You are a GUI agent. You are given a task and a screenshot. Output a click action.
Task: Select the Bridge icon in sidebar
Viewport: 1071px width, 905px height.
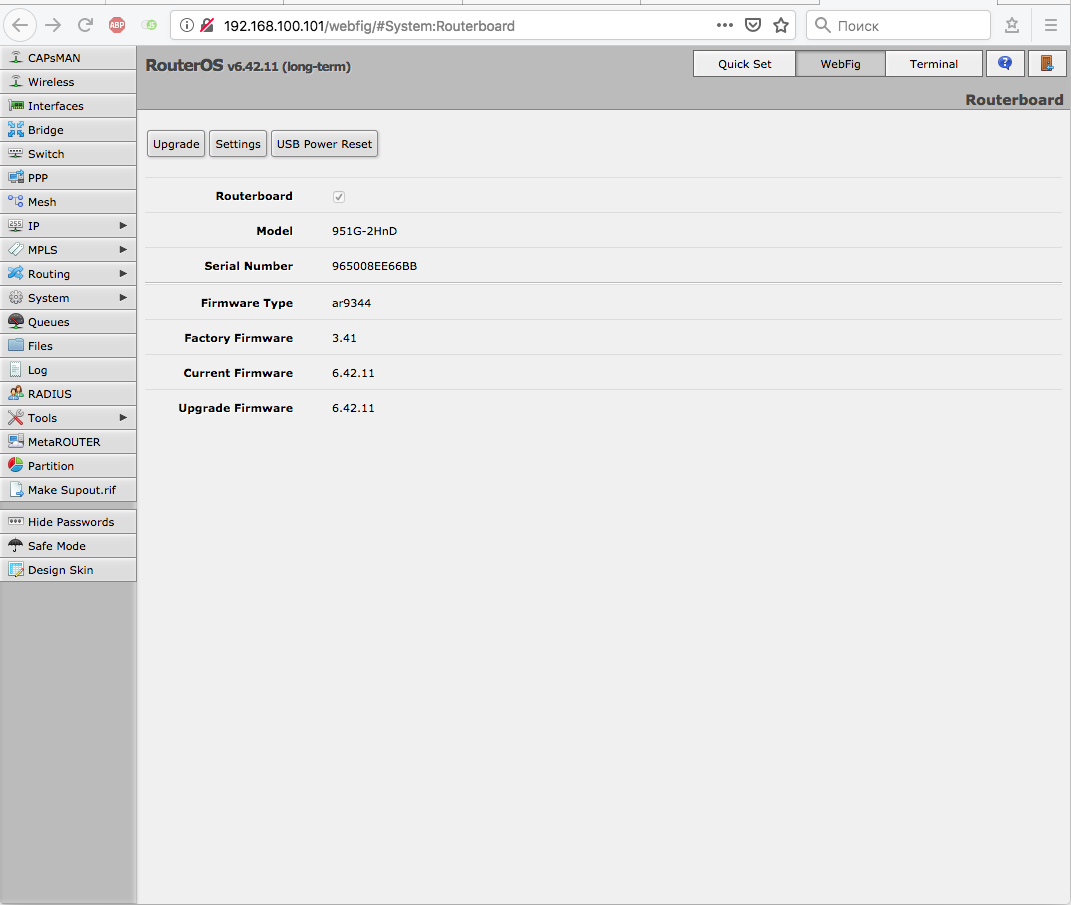tap(15, 130)
